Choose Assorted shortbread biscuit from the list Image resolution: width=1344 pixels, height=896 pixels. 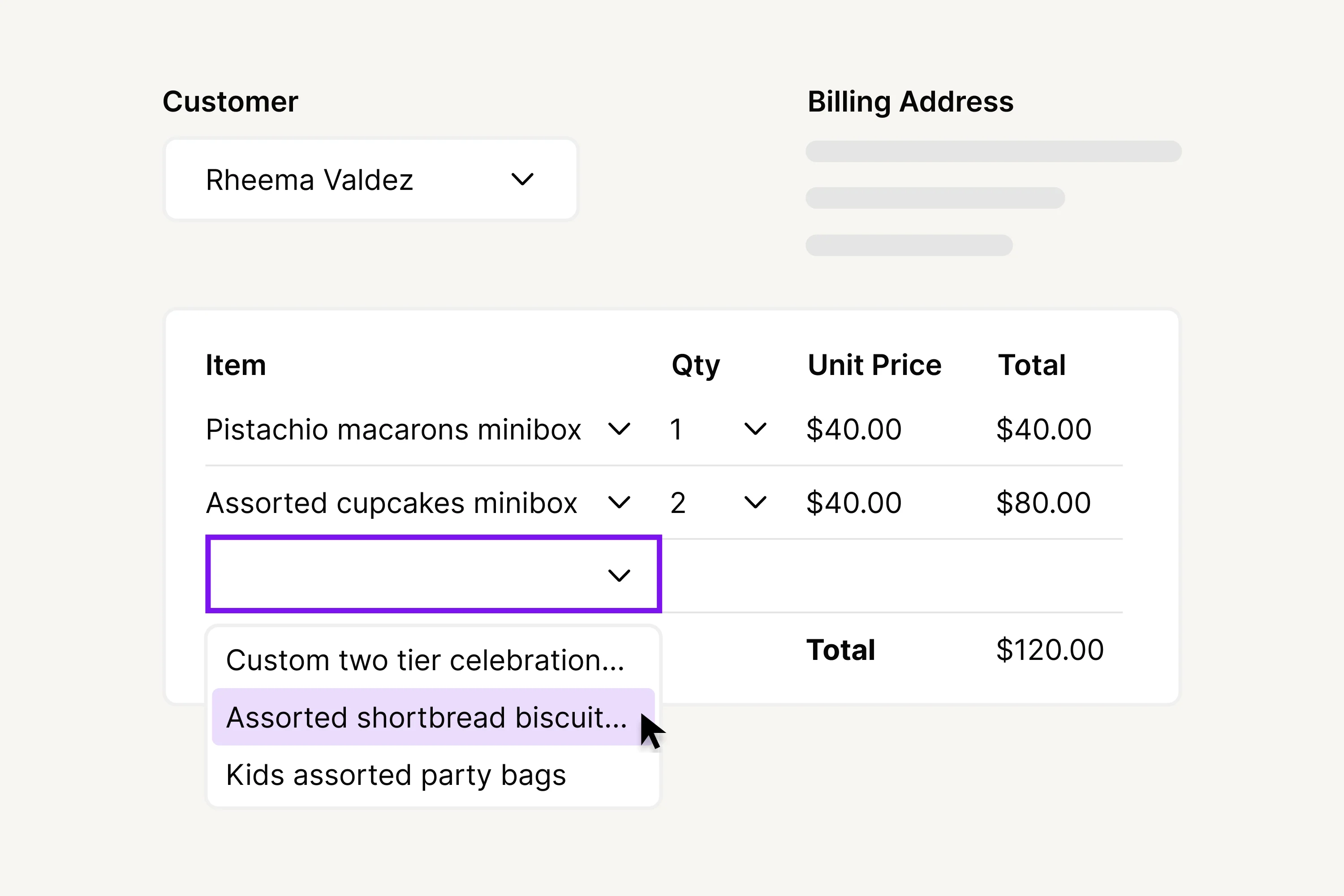(426, 717)
